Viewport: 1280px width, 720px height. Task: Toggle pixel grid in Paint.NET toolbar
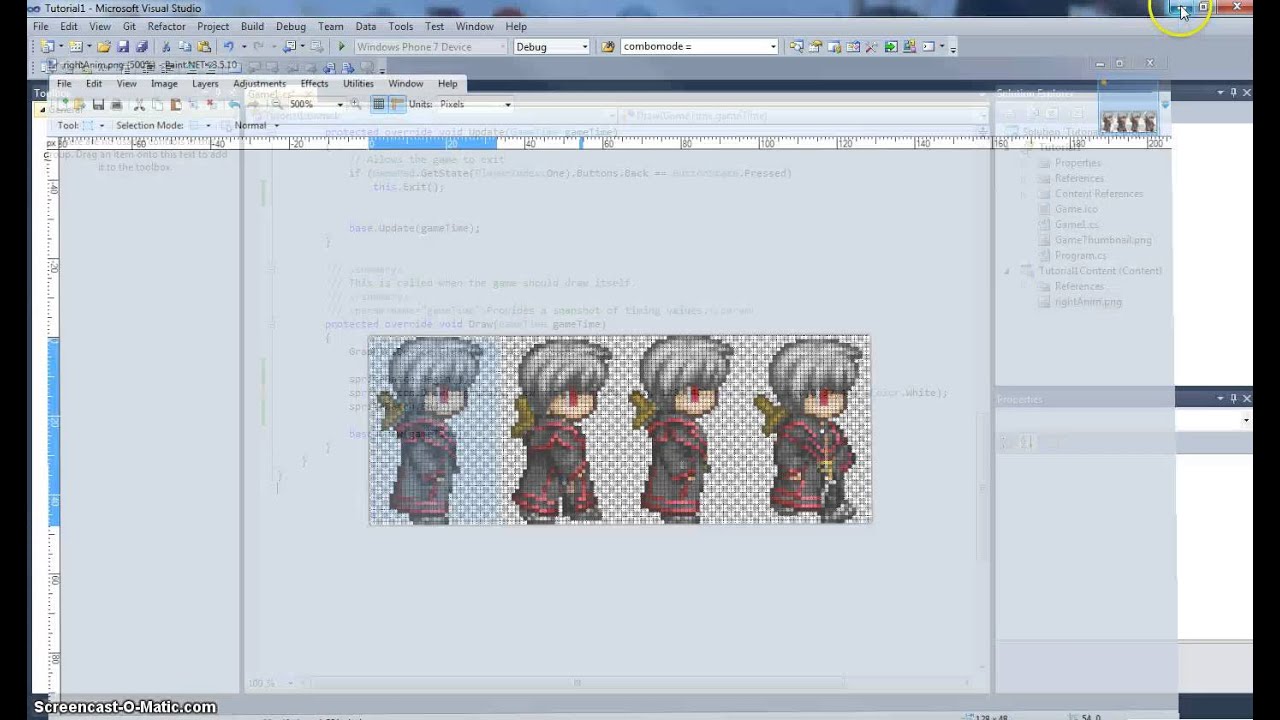pos(379,104)
